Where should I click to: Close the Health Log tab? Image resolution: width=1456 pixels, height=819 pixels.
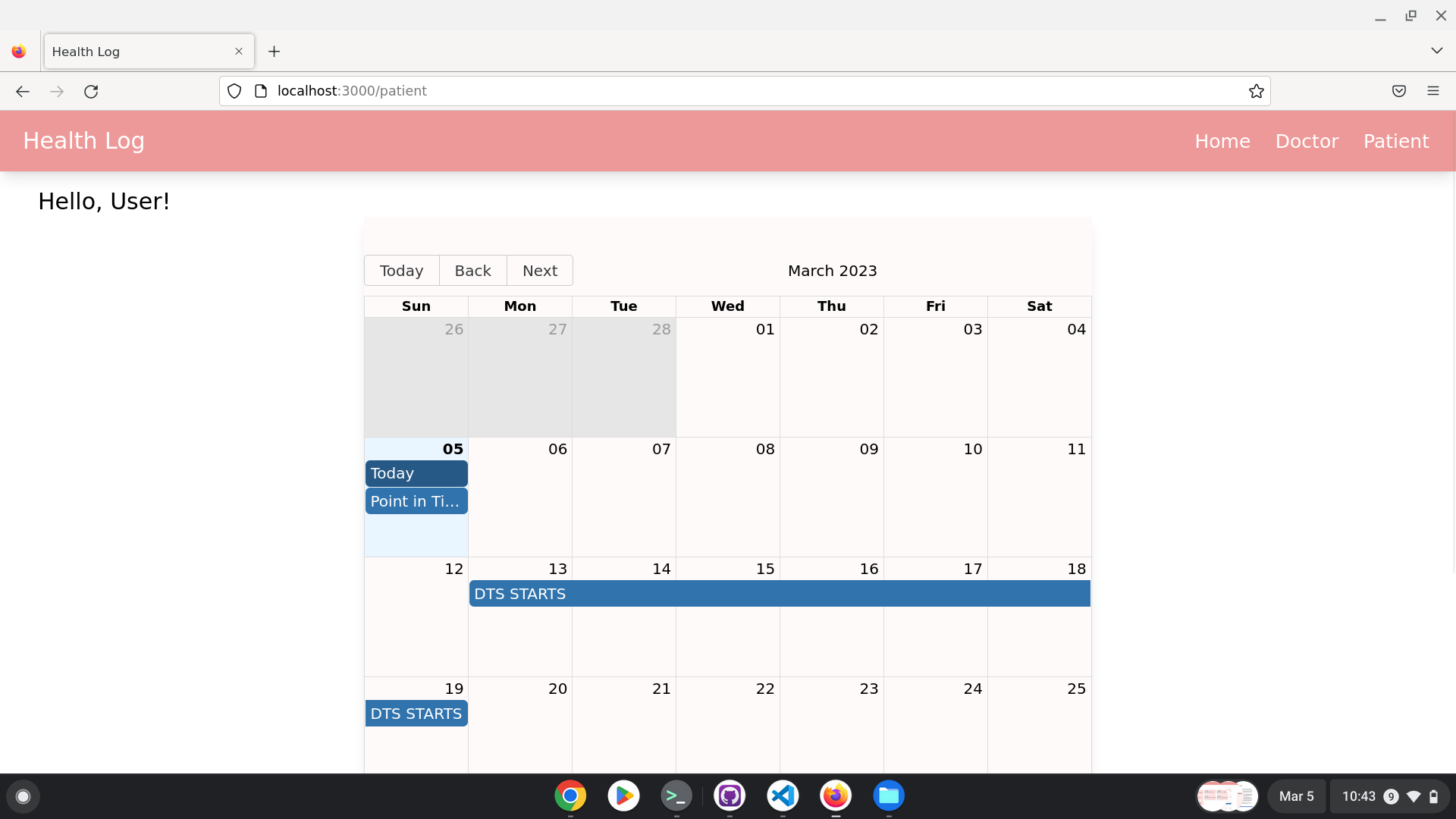pos(239,52)
